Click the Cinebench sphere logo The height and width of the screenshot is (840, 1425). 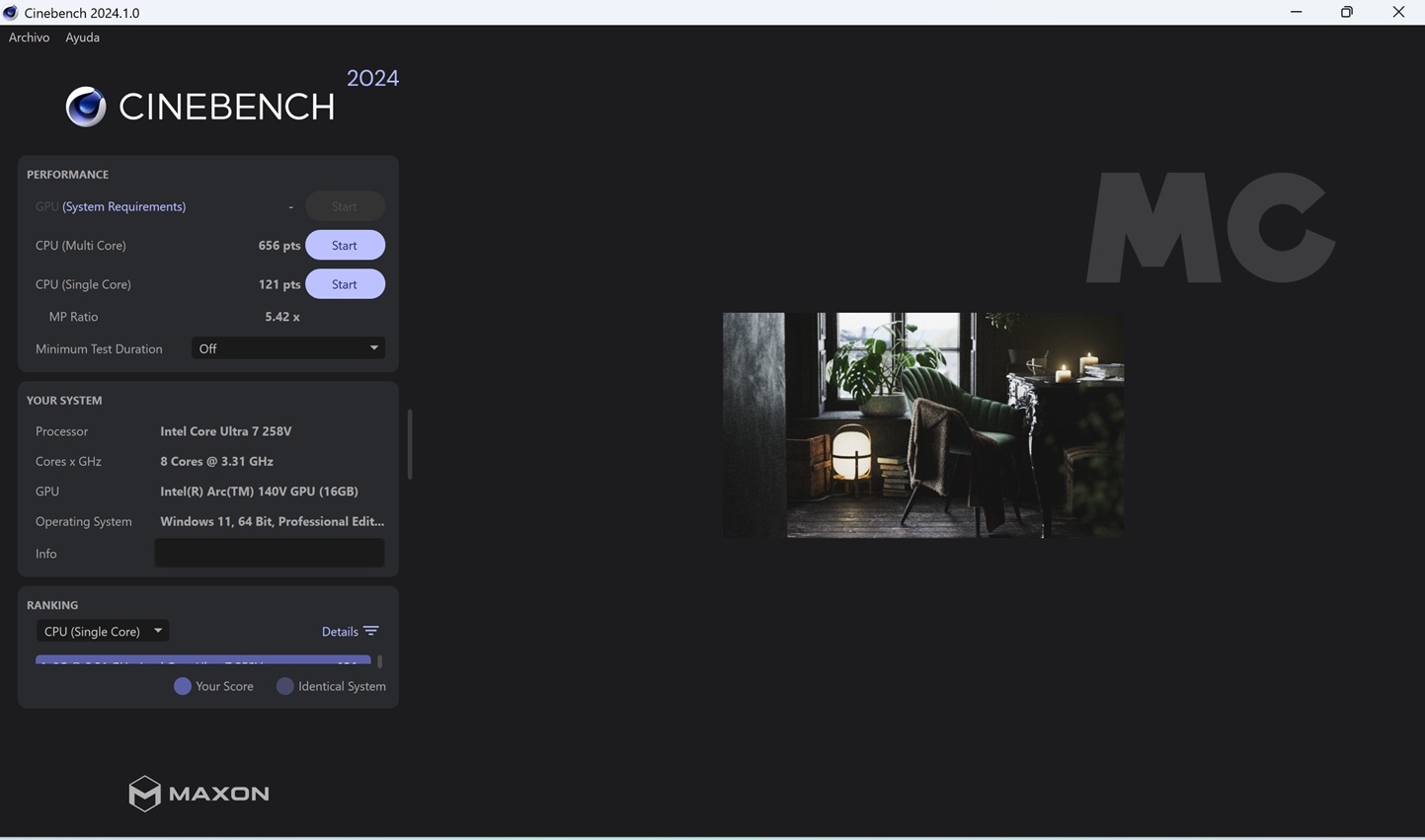[86, 107]
